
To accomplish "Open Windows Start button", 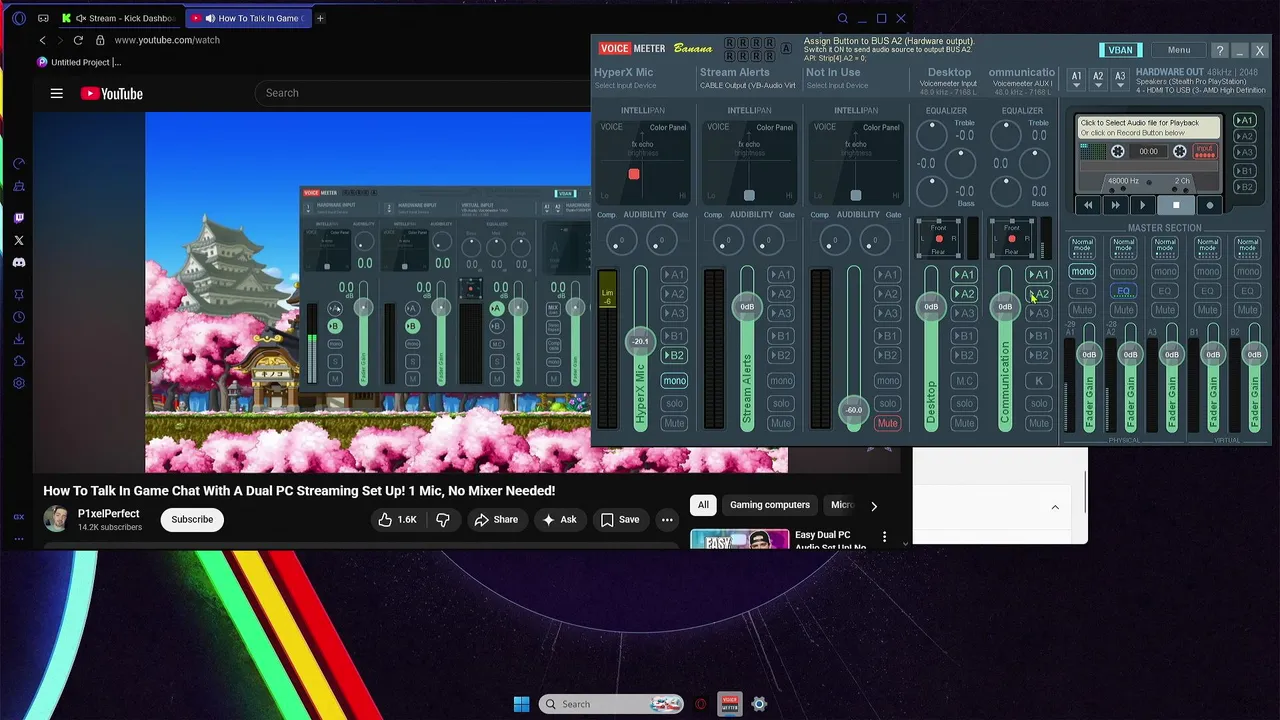I will click(x=521, y=704).
